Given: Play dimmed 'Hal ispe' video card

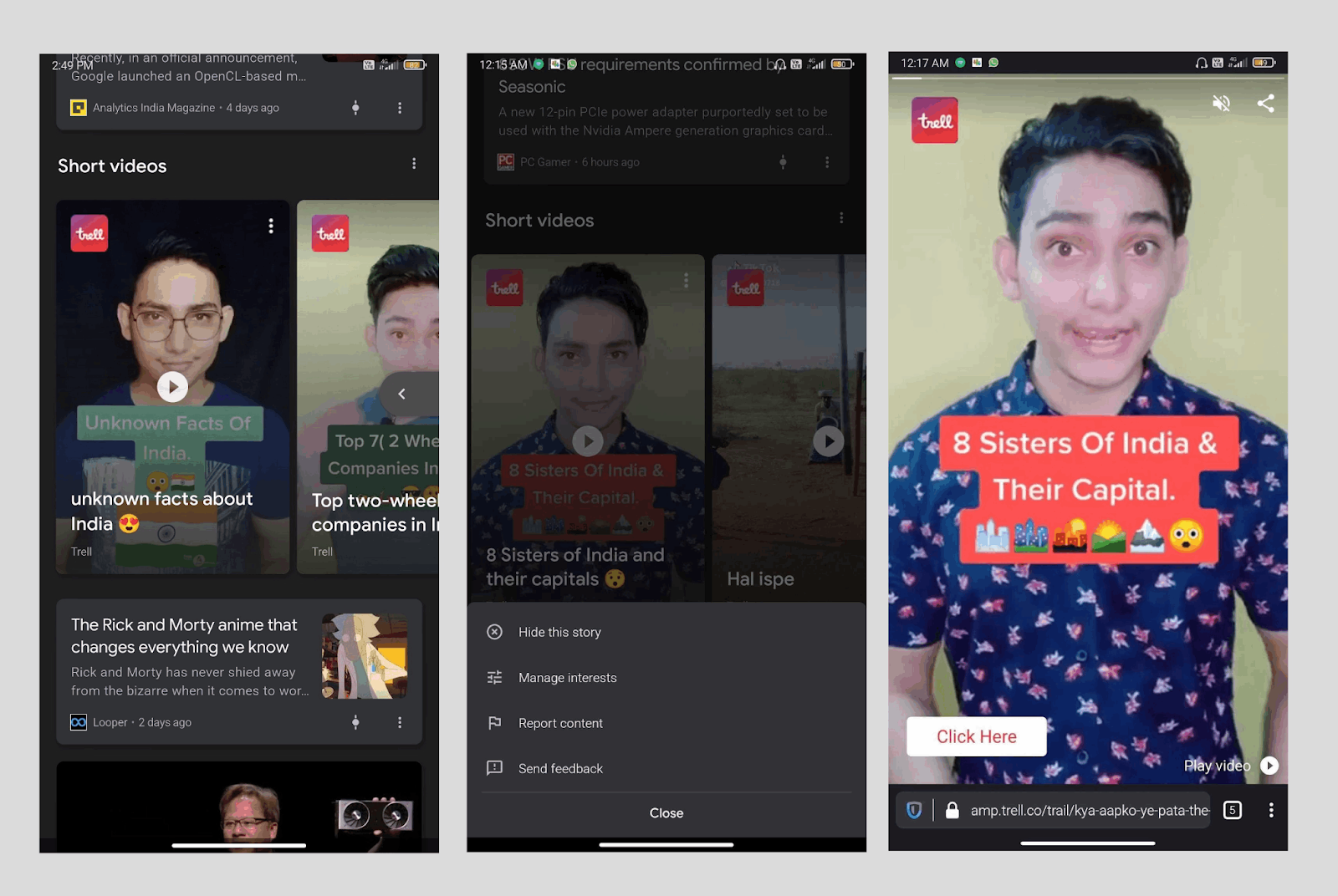Looking at the screenshot, I should coord(829,441).
